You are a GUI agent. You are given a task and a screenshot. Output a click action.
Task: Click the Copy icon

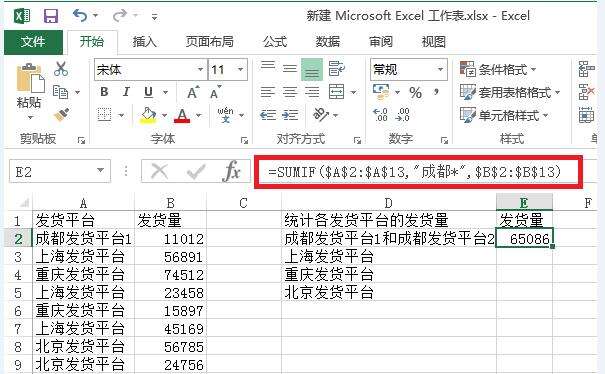click(60, 92)
